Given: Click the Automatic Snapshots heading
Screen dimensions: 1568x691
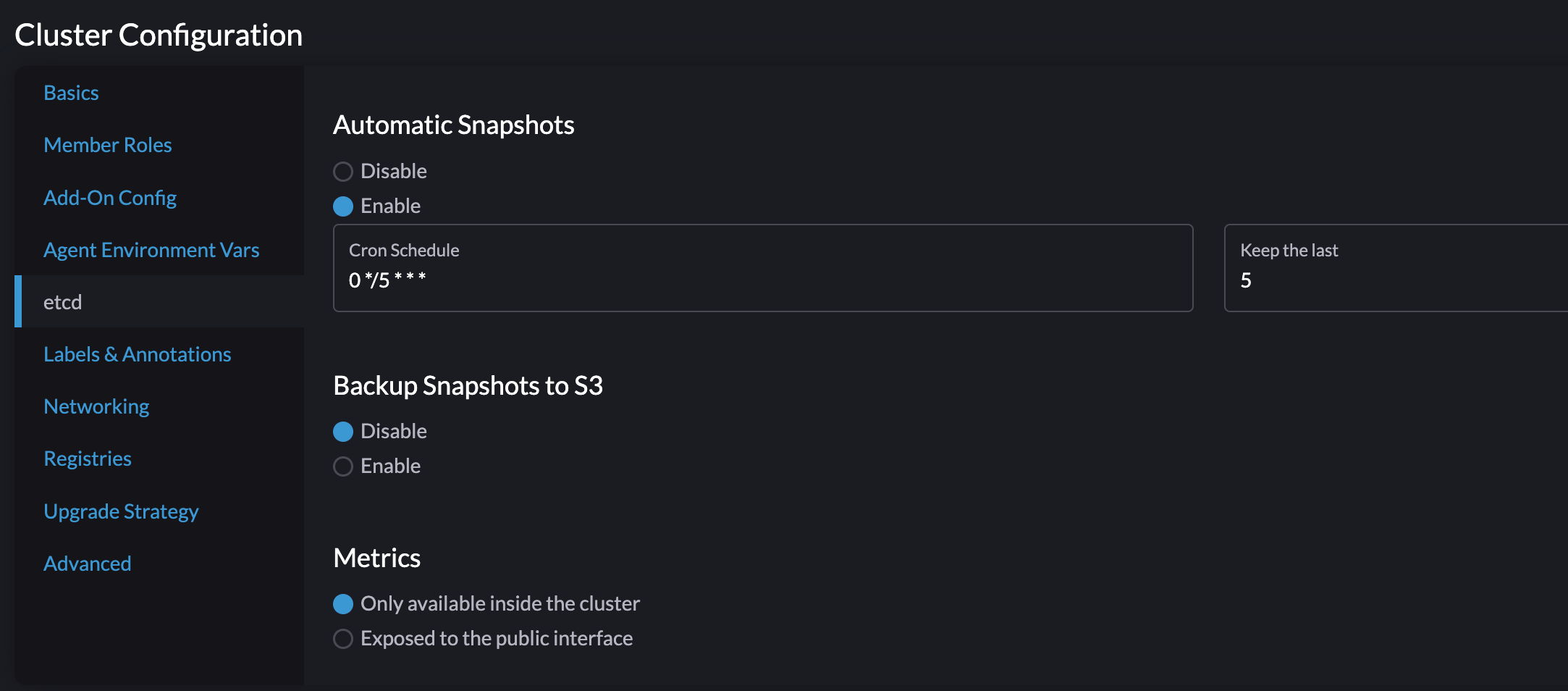Looking at the screenshot, I should click(454, 124).
